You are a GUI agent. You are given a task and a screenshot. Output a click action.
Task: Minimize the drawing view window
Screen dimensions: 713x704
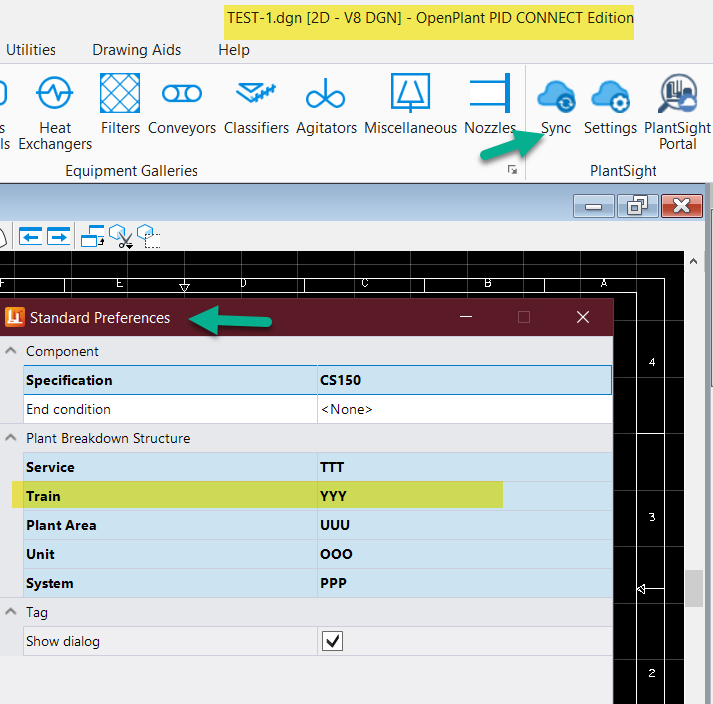coord(593,206)
